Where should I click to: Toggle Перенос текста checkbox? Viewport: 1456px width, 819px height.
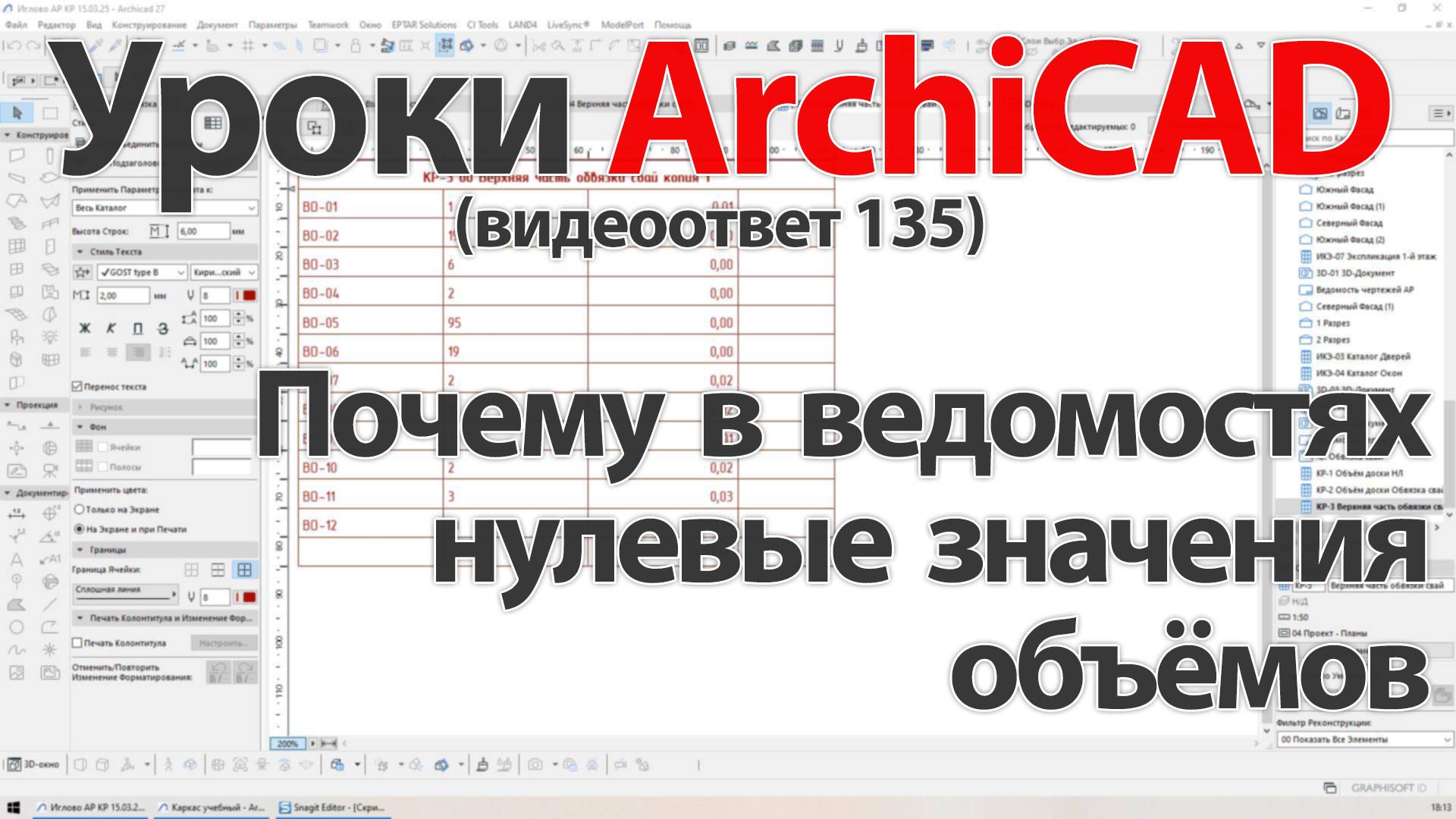(x=77, y=386)
